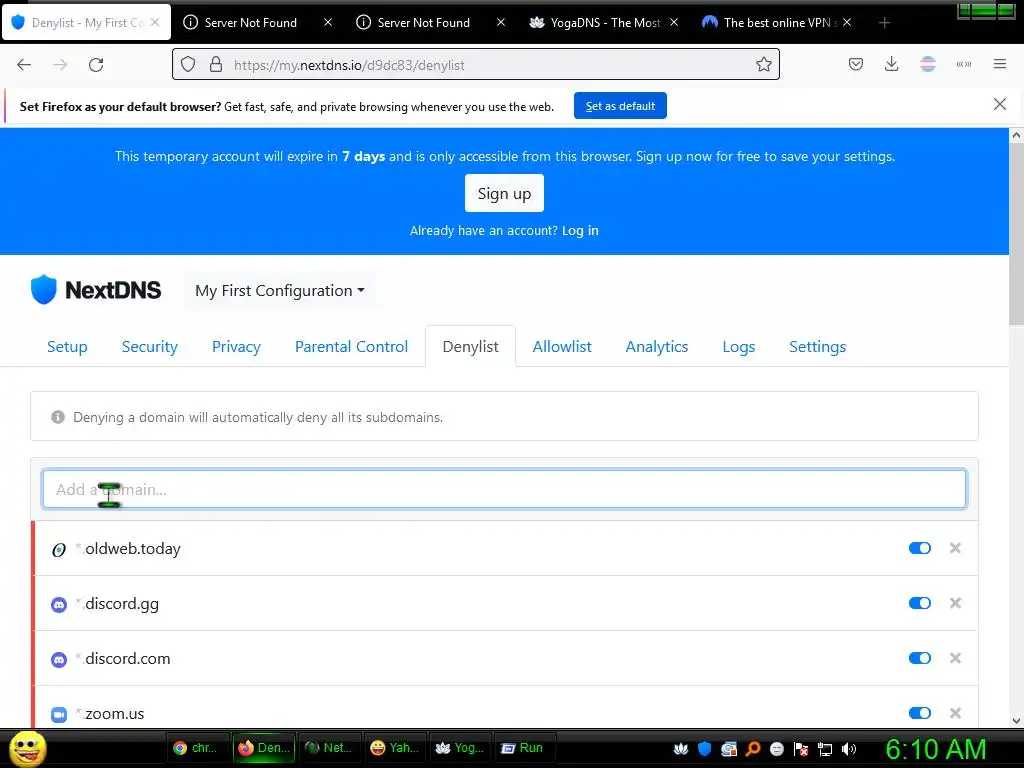Close the YogaDNS browser tab
The image size is (1024, 768).
point(674,22)
